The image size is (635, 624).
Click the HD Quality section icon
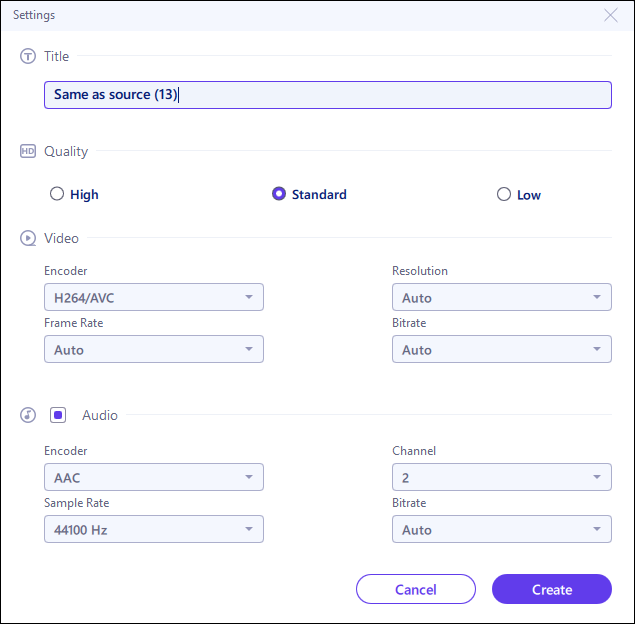(28, 152)
